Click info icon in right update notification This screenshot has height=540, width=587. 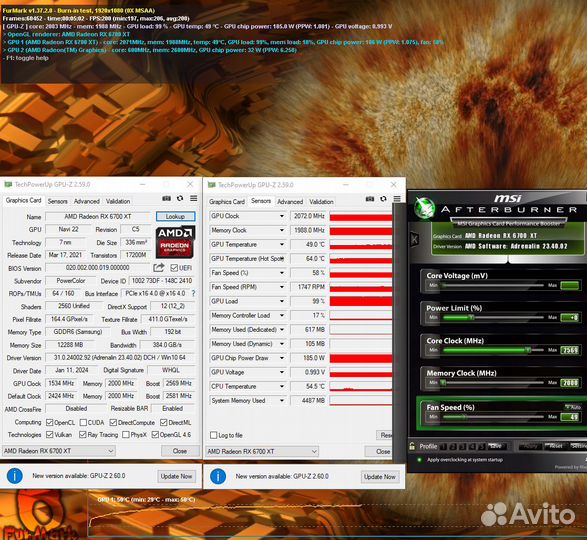[218, 476]
